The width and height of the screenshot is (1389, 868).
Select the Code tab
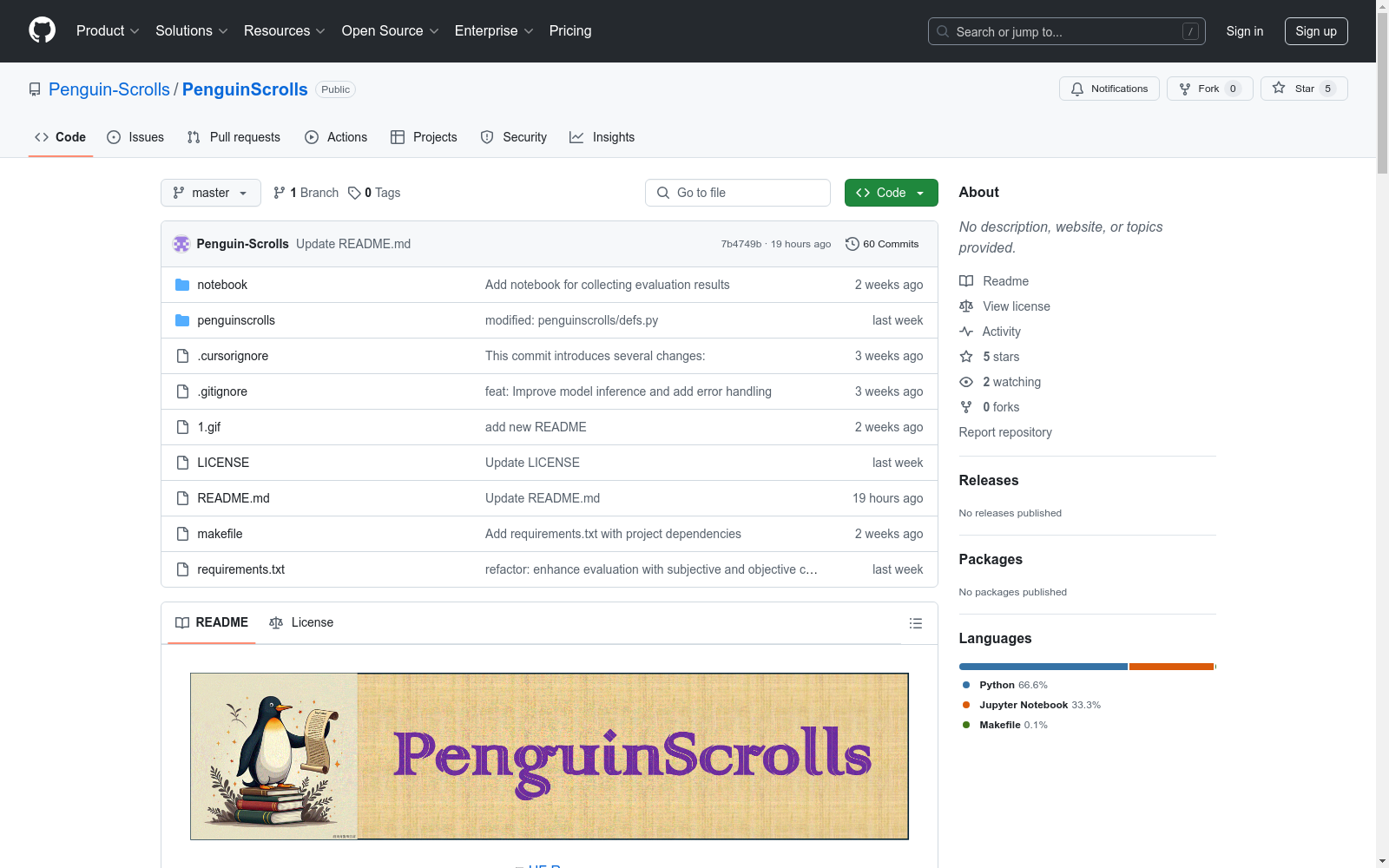coord(61,137)
